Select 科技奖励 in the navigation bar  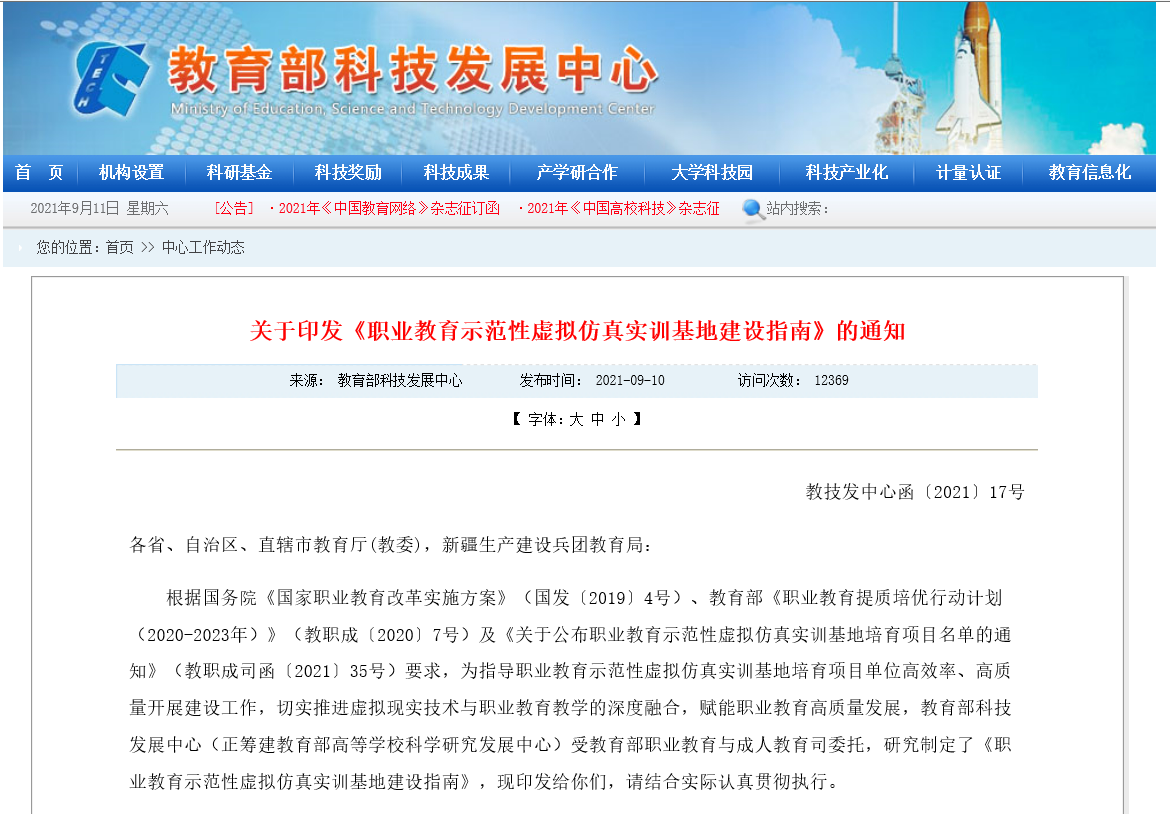tap(348, 173)
